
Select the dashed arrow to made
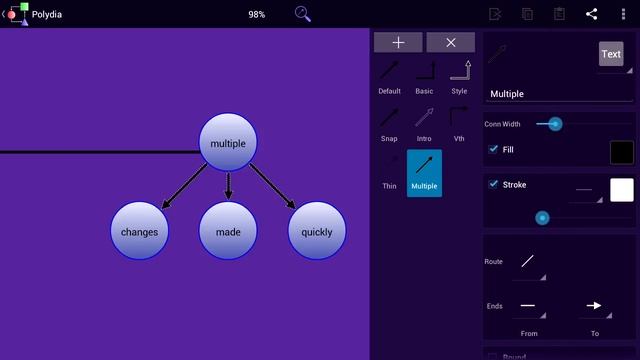click(228, 186)
